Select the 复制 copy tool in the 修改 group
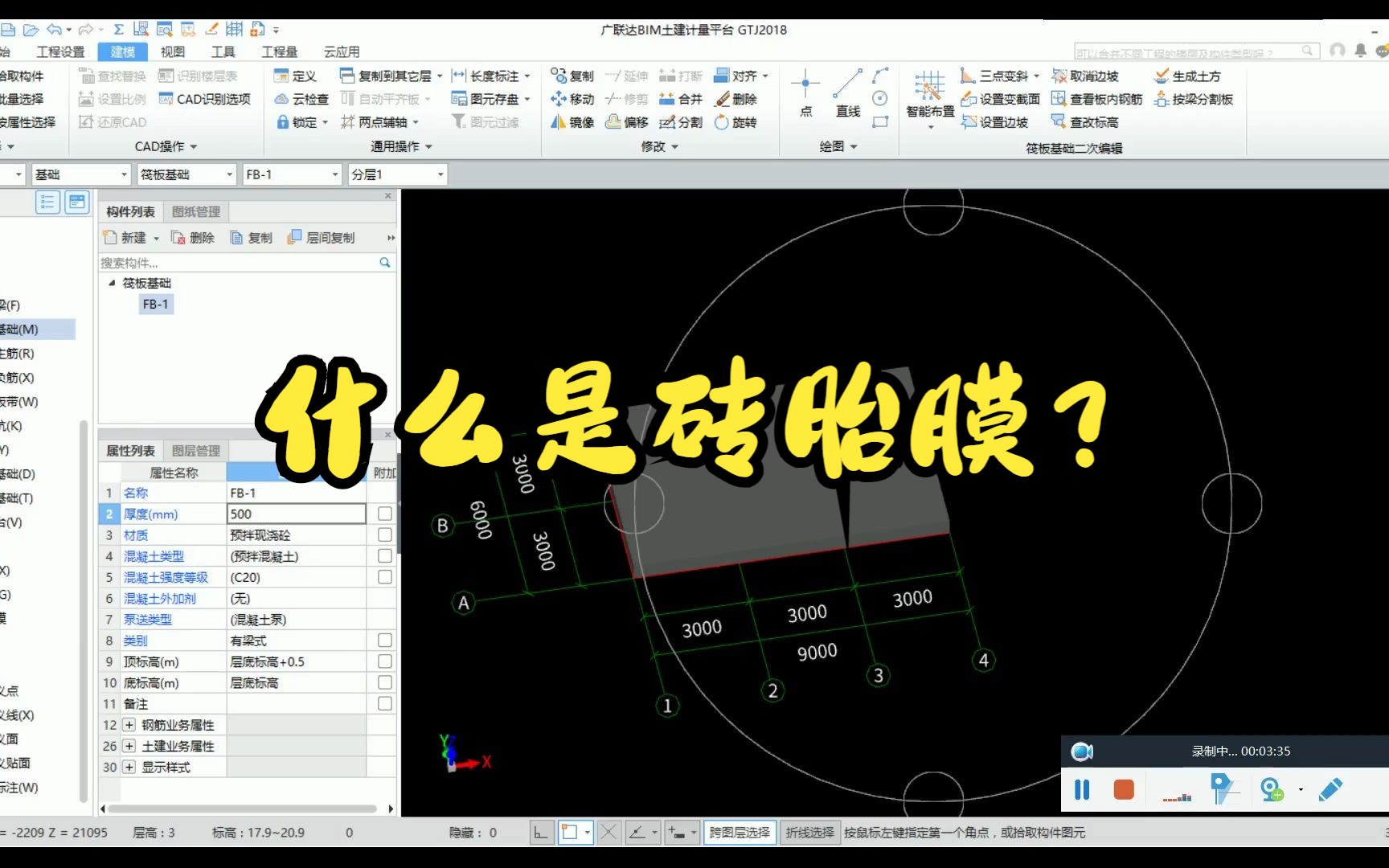This screenshot has height=868, width=1389. click(x=572, y=76)
